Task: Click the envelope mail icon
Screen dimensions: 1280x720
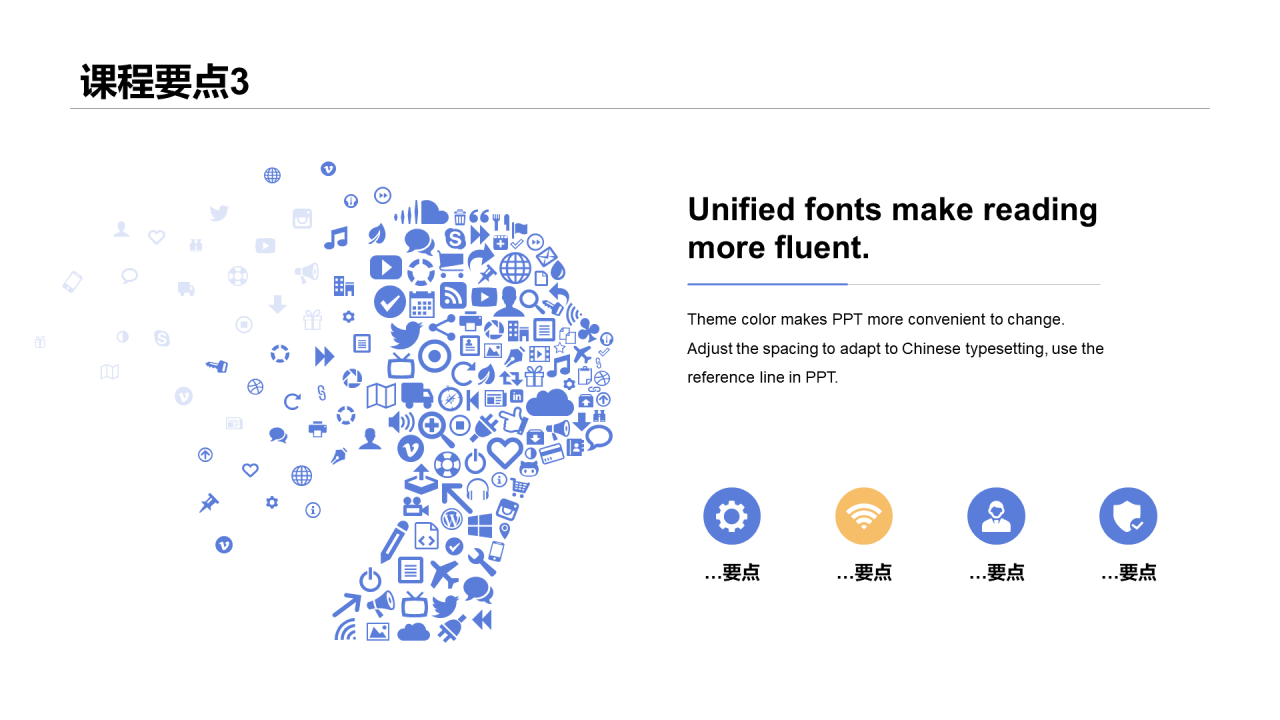Action: click(x=546, y=257)
